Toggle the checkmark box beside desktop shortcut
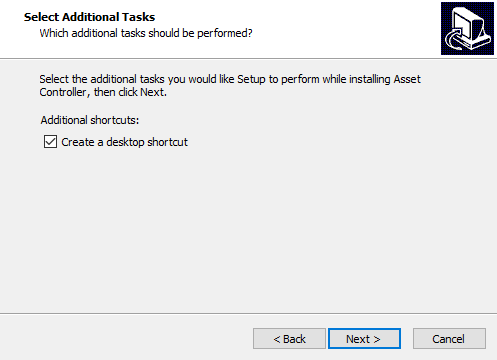497x360 pixels. pos(50,142)
